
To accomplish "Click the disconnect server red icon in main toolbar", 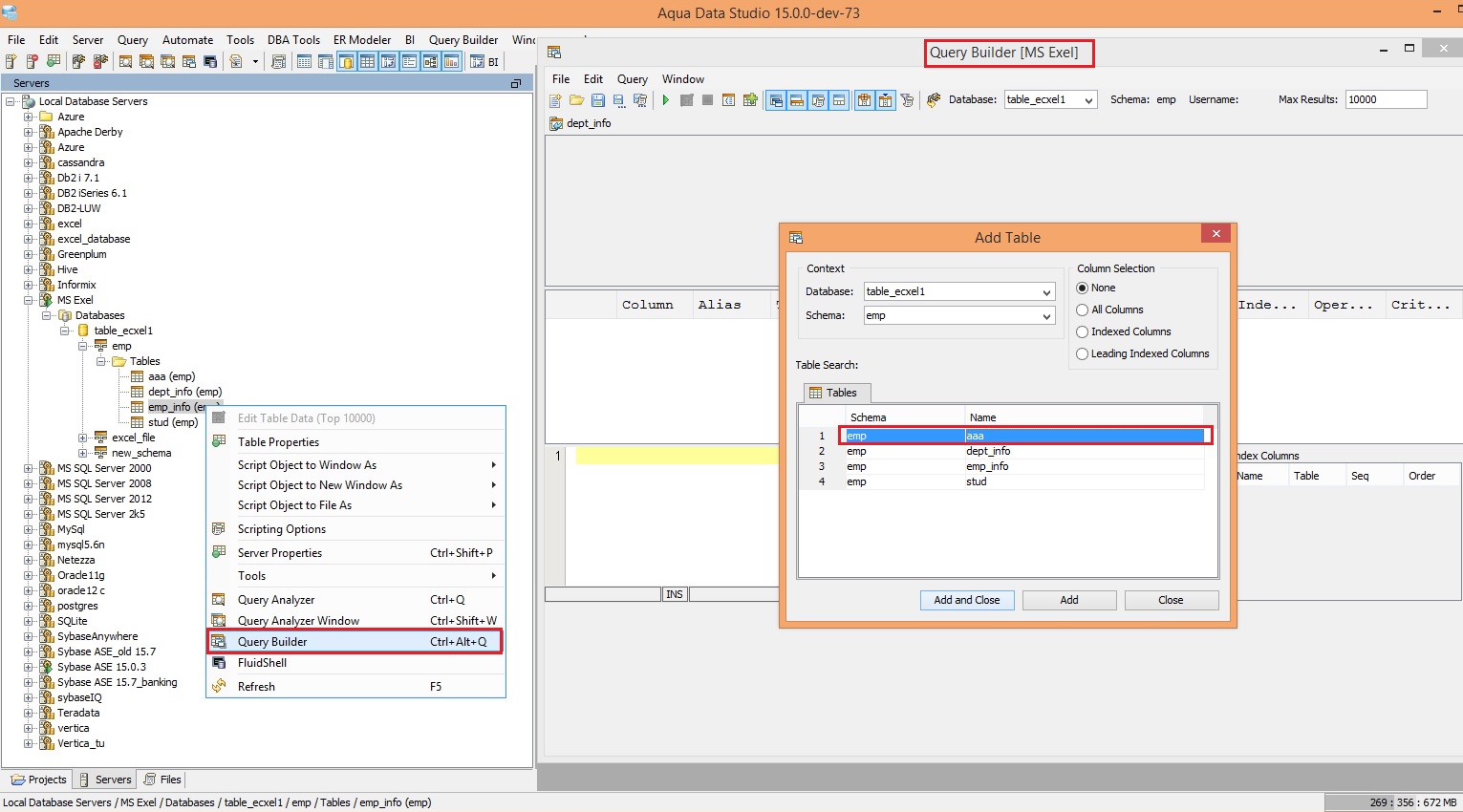I will click(100, 61).
